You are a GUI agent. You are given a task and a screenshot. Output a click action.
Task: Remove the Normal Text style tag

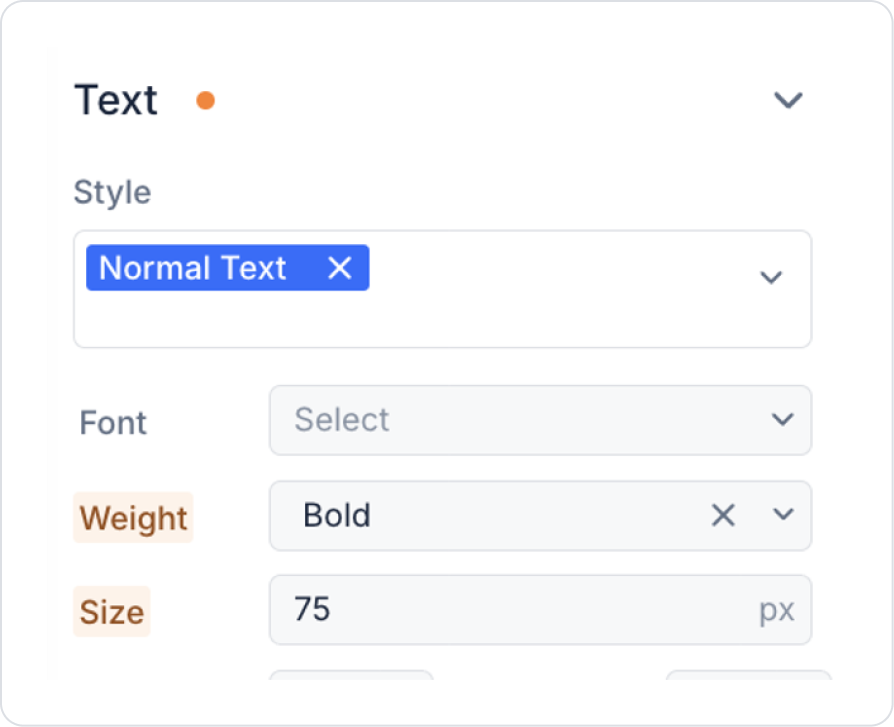(x=340, y=268)
